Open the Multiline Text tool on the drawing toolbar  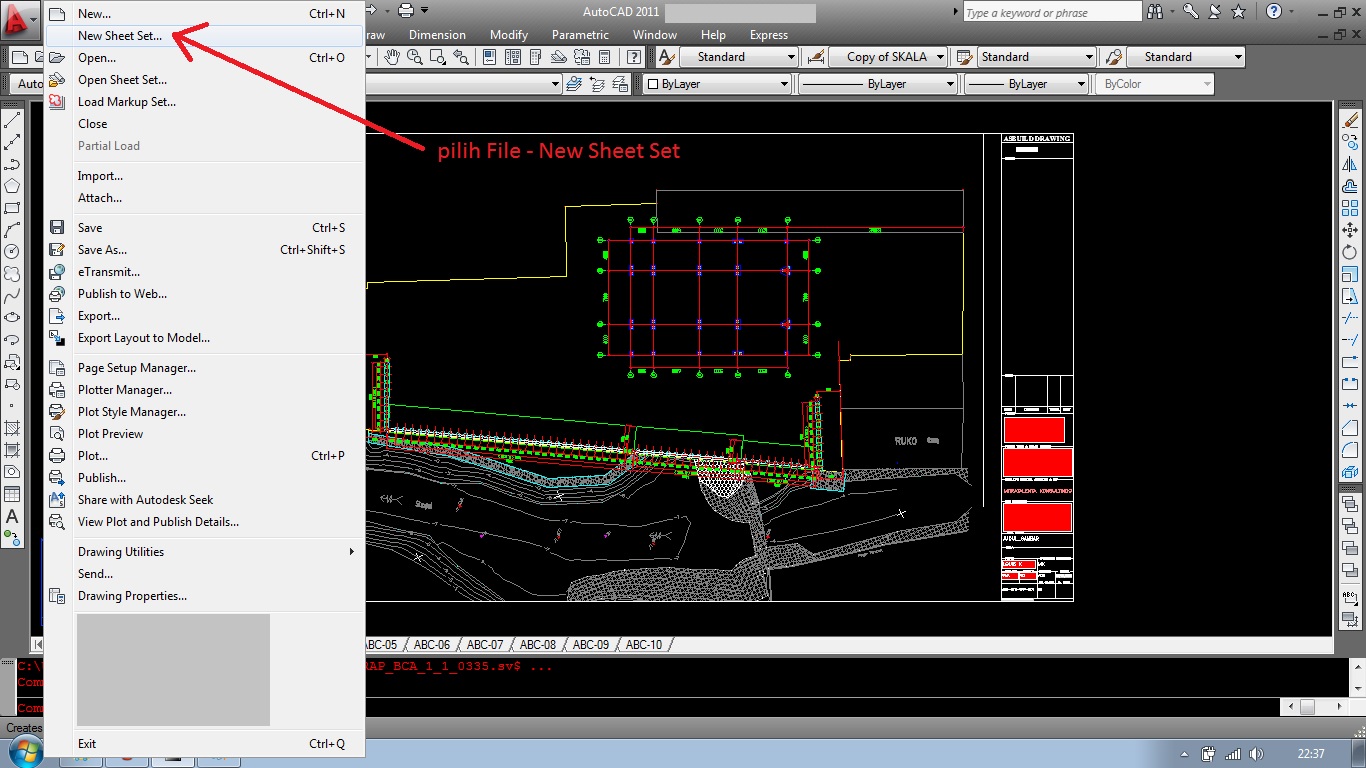(x=12, y=517)
